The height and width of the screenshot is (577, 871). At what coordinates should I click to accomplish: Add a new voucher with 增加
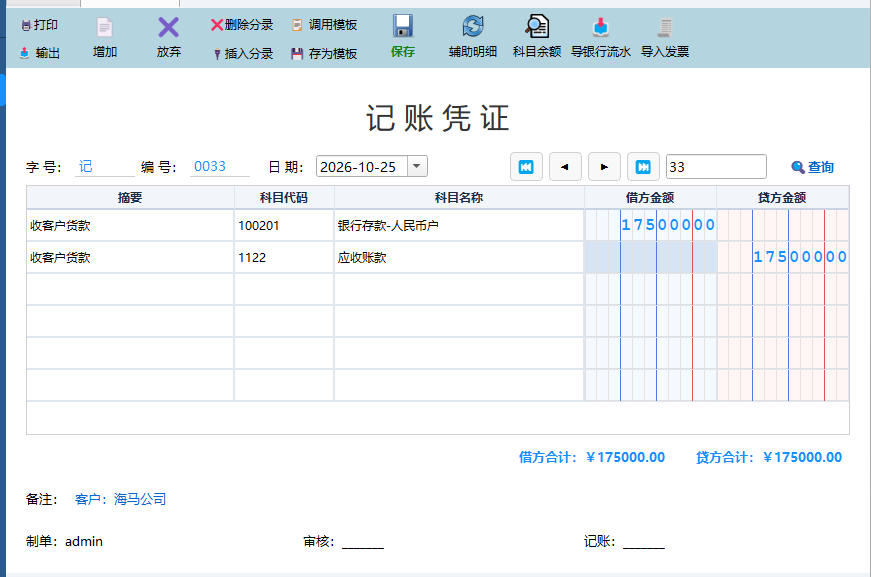(104, 38)
